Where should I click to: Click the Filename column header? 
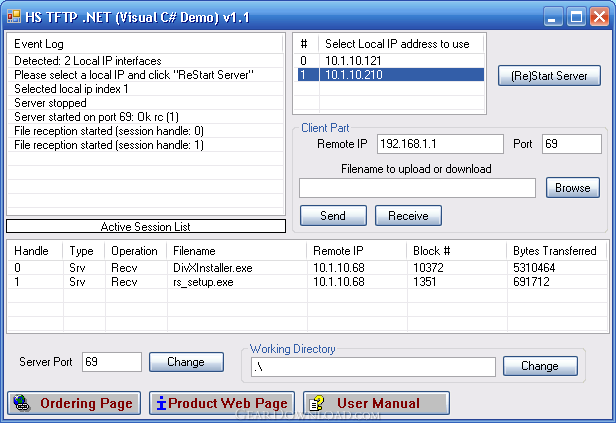pyautogui.click(x=237, y=251)
